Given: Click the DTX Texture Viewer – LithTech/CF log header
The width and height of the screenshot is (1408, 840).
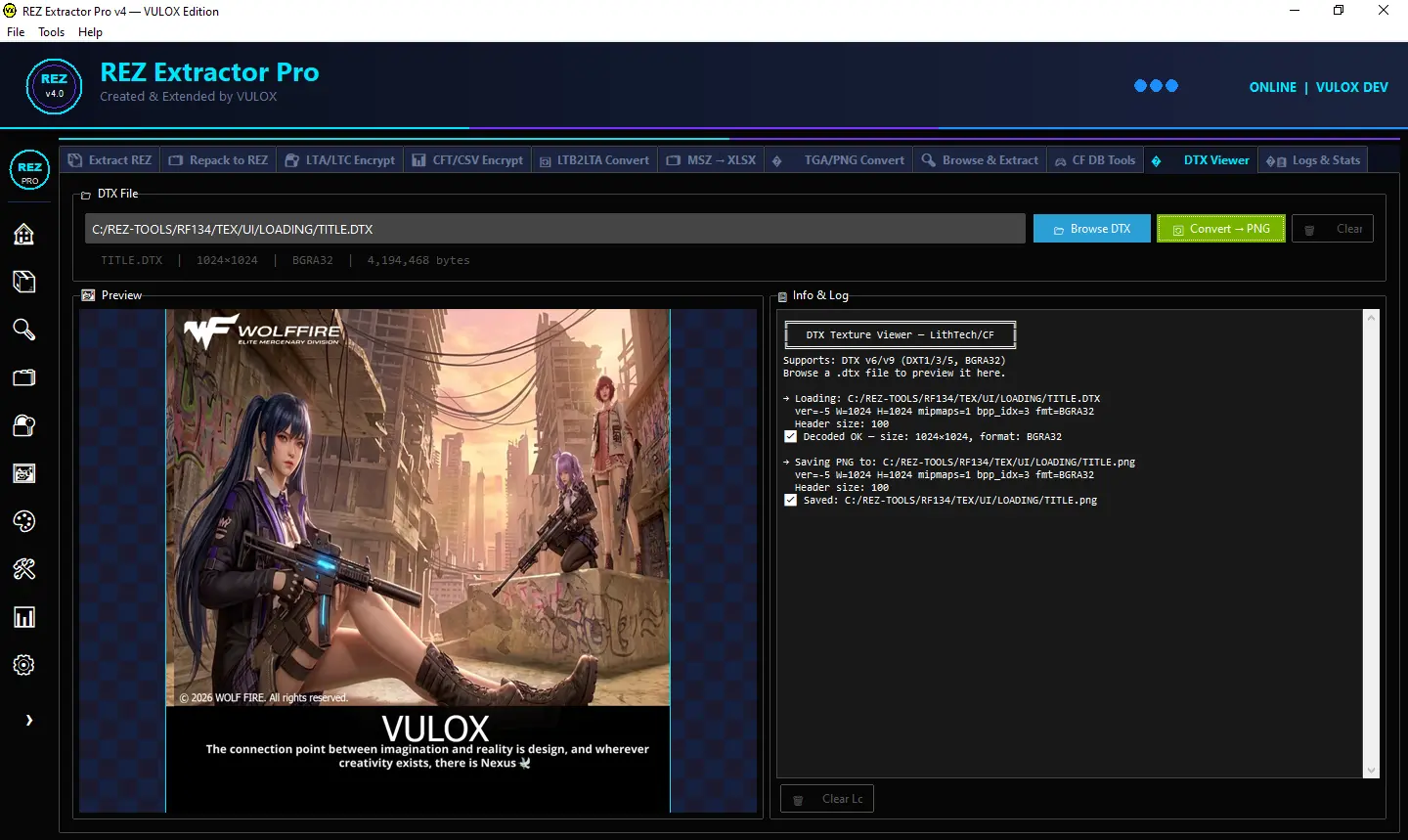Looking at the screenshot, I should pos(900,334).
